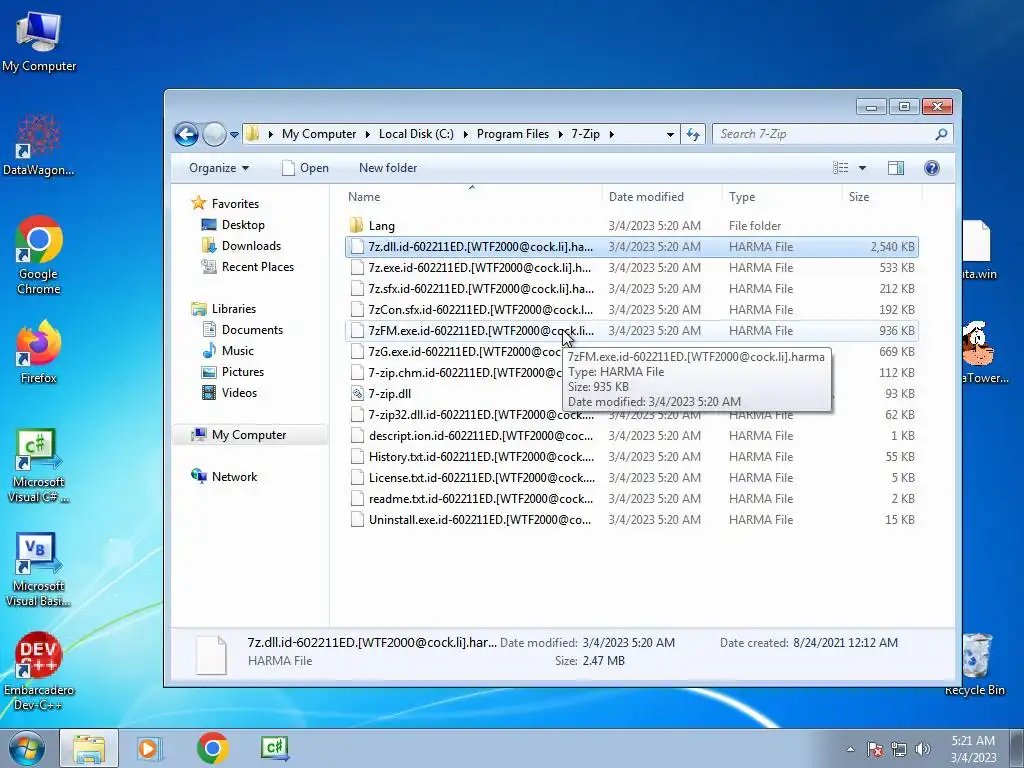
Task: Open the Recycle Bin
Action: 975,664
